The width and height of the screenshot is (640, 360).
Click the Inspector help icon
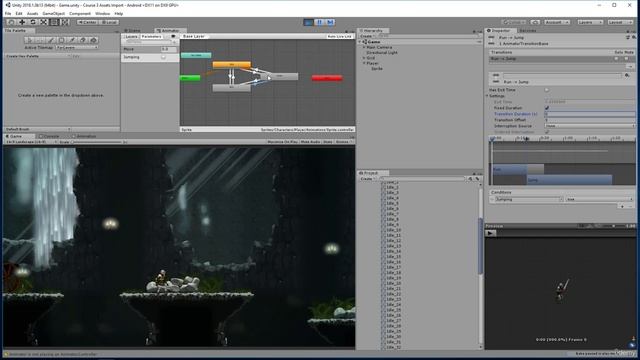(x=628, y=37)
